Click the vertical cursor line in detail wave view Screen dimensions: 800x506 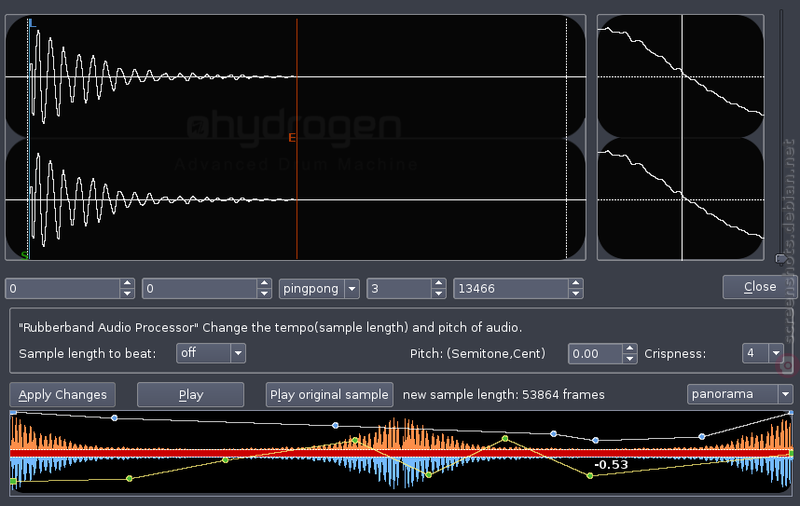682,138
